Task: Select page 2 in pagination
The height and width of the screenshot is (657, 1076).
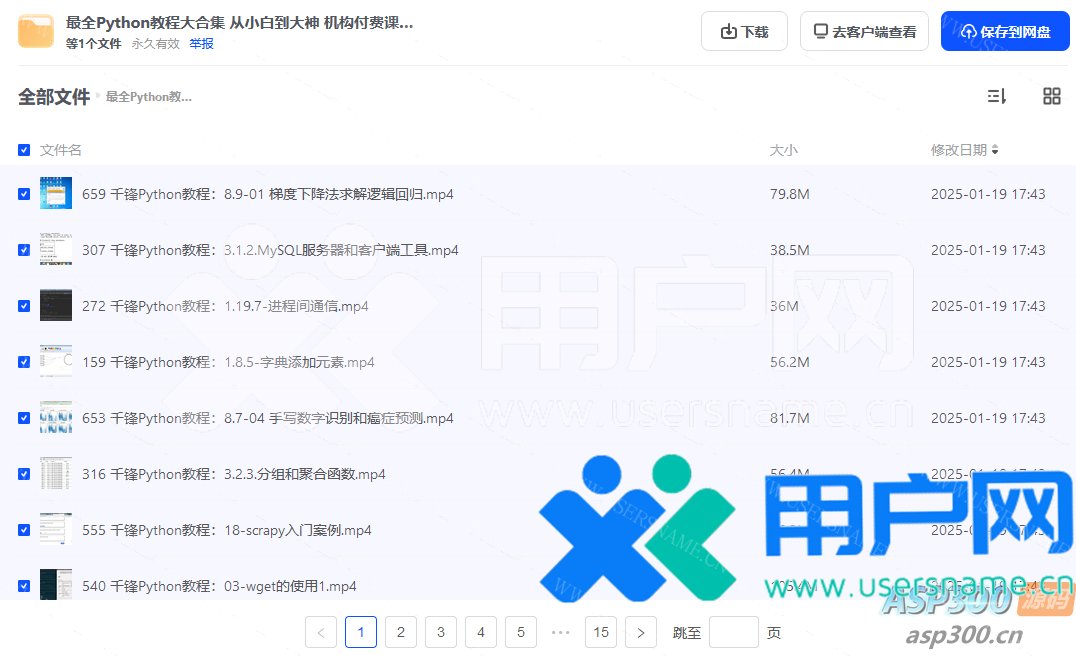Action: click(x=401, y=632)
